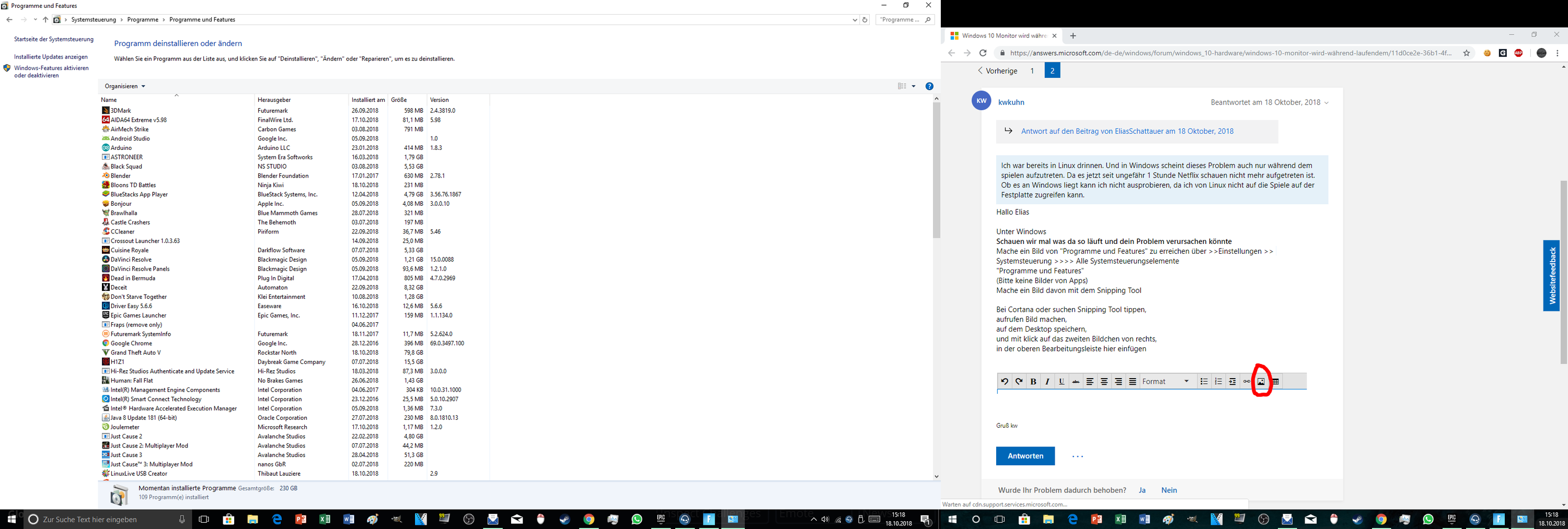This screenshot has width=1568, height=529.
Task: Open the Chrome profile avatar
Action: tap(1541, 53)
